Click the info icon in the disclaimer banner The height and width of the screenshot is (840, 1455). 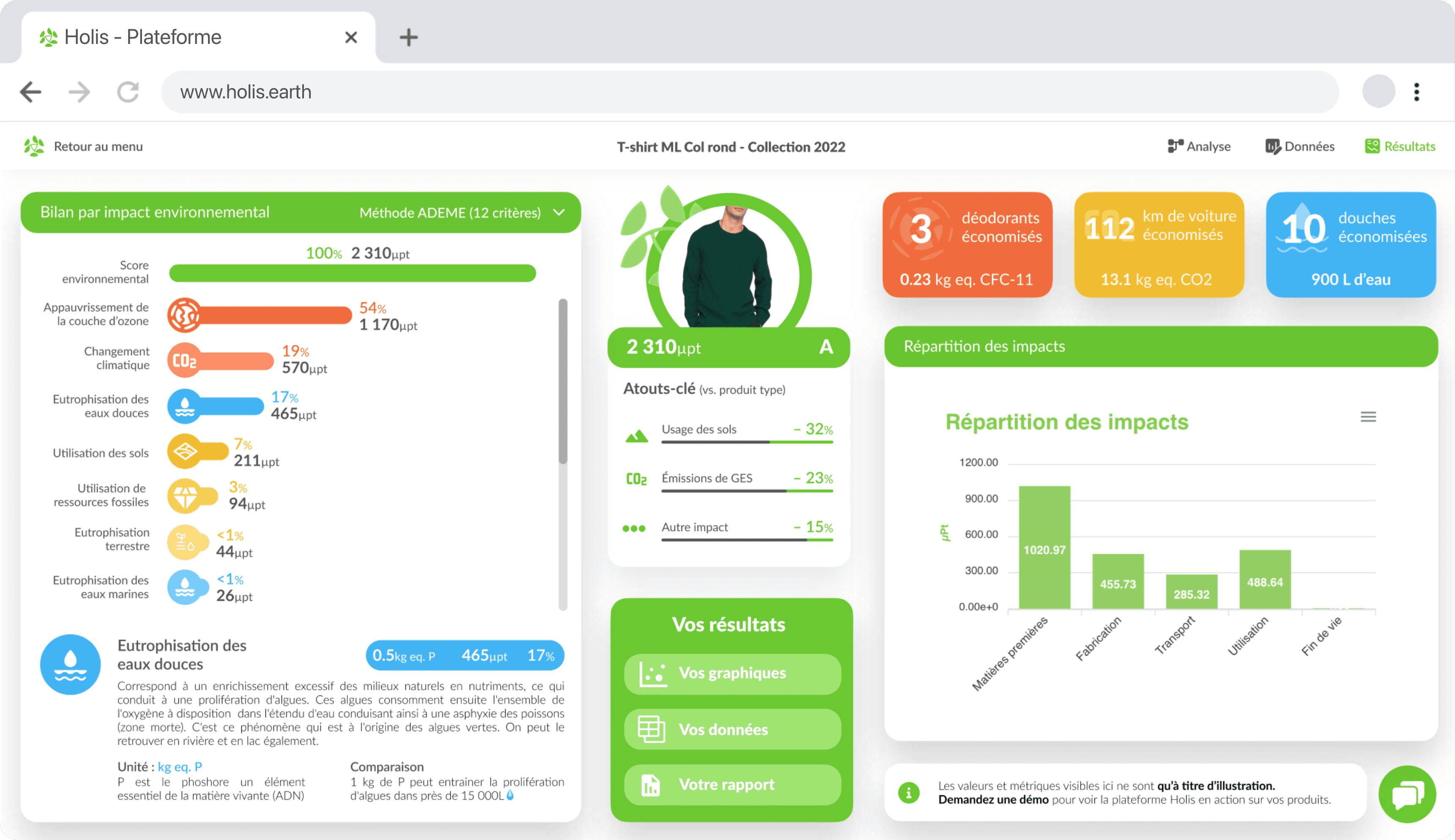tap(909, 793)
